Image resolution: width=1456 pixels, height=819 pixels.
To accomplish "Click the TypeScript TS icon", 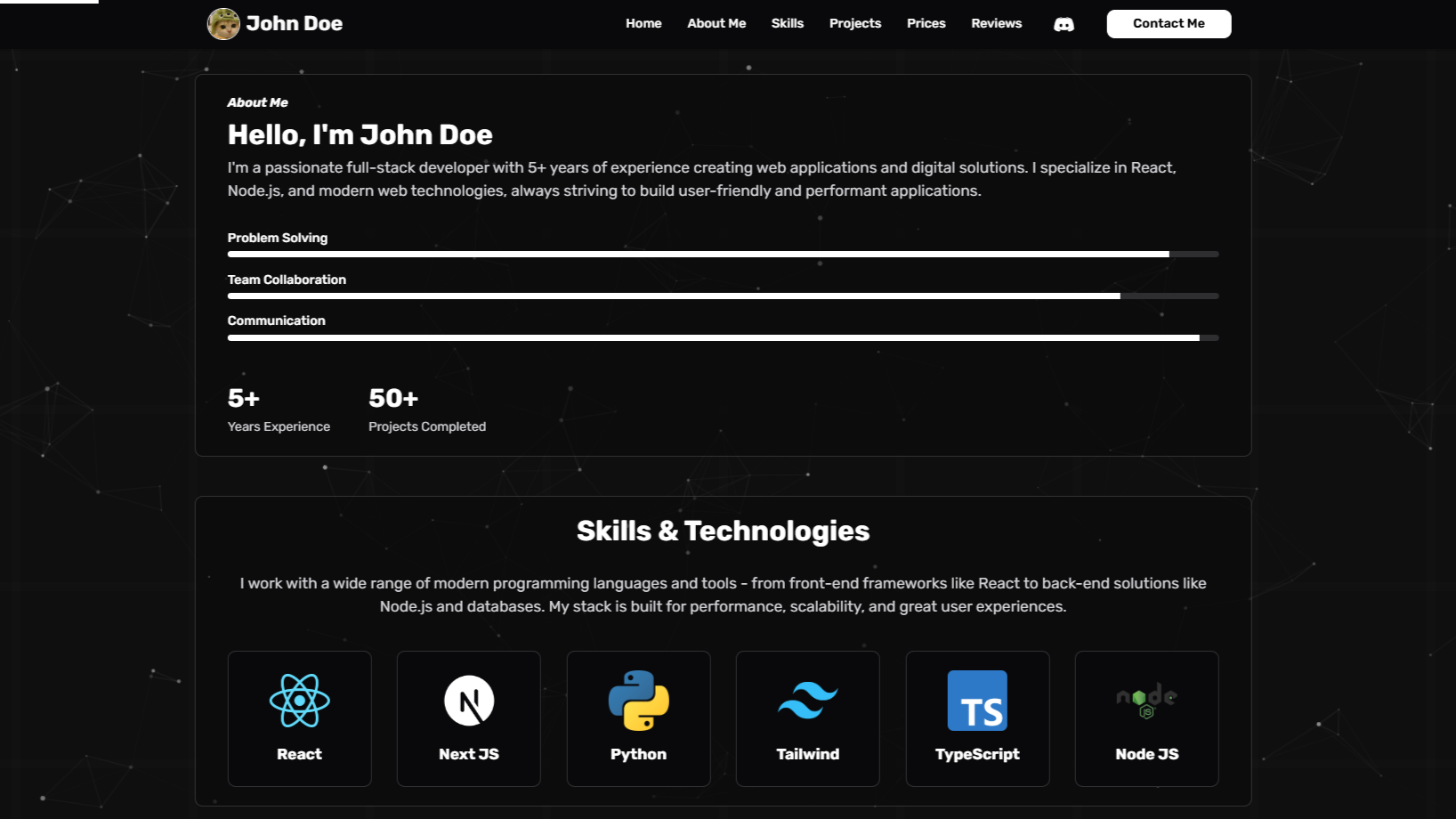I will pyautogui.click(x=977, y=701).
